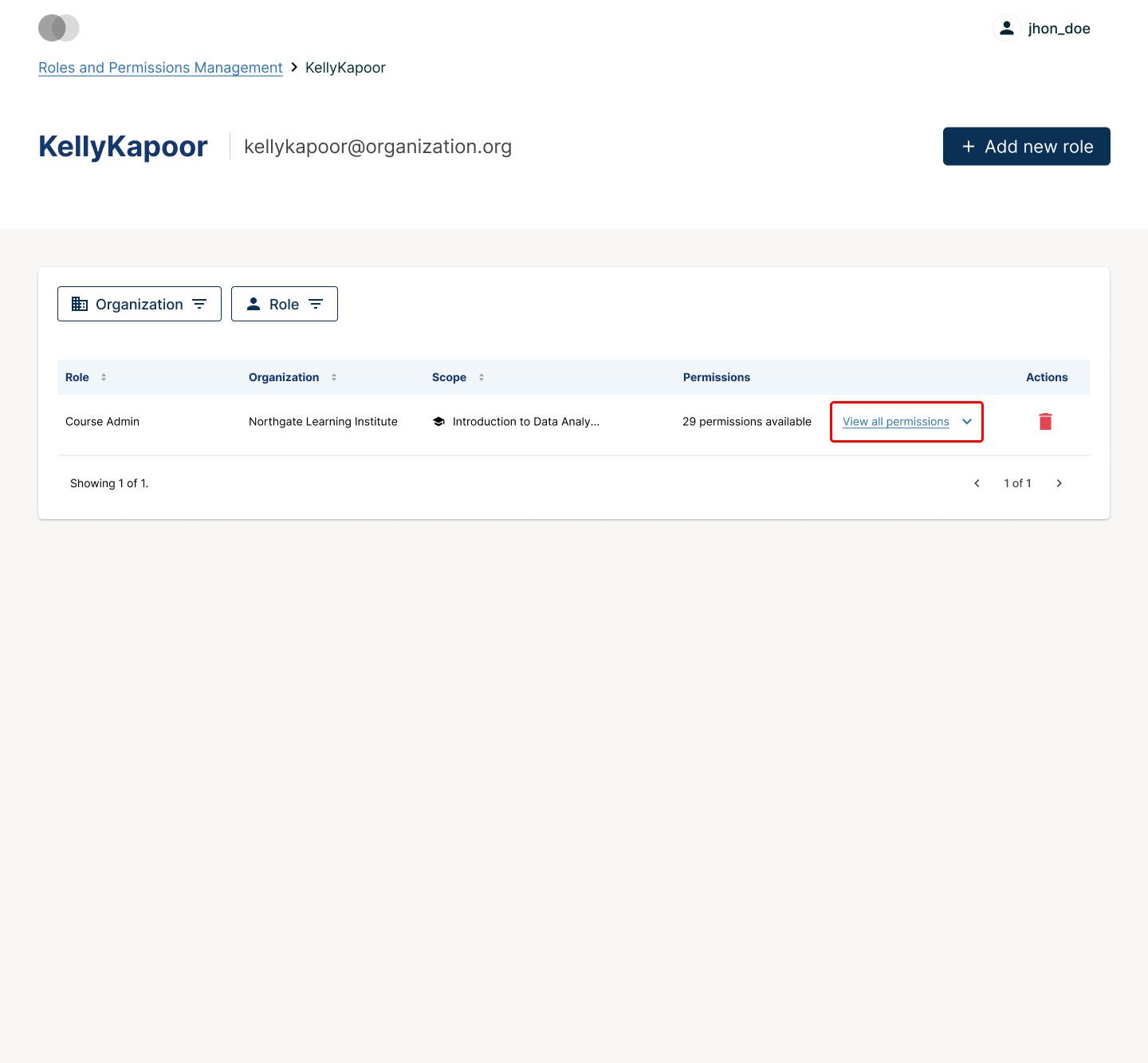Click the Northgate Learning Institute cell
This screenshot has height=1063, width=1148.
323,422
